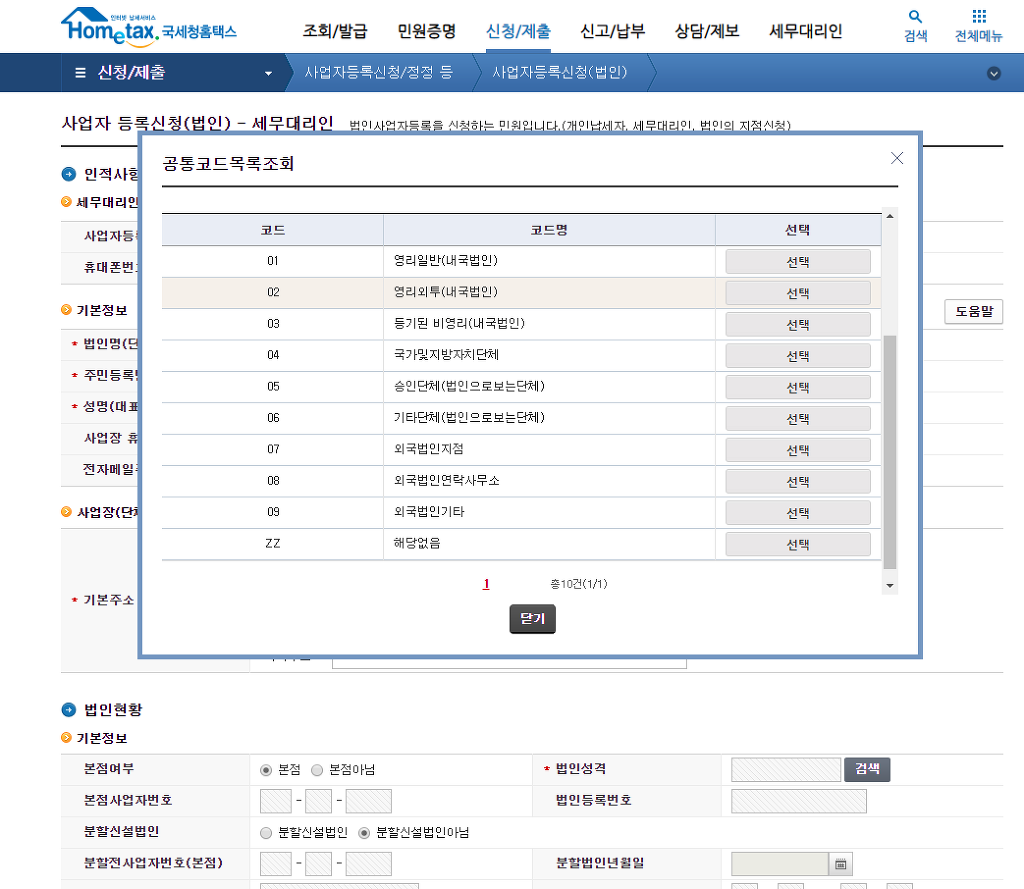Click the Hometax logo
Image resolution: width=1024 pixels, height=889 pixels.
point(148,25)
